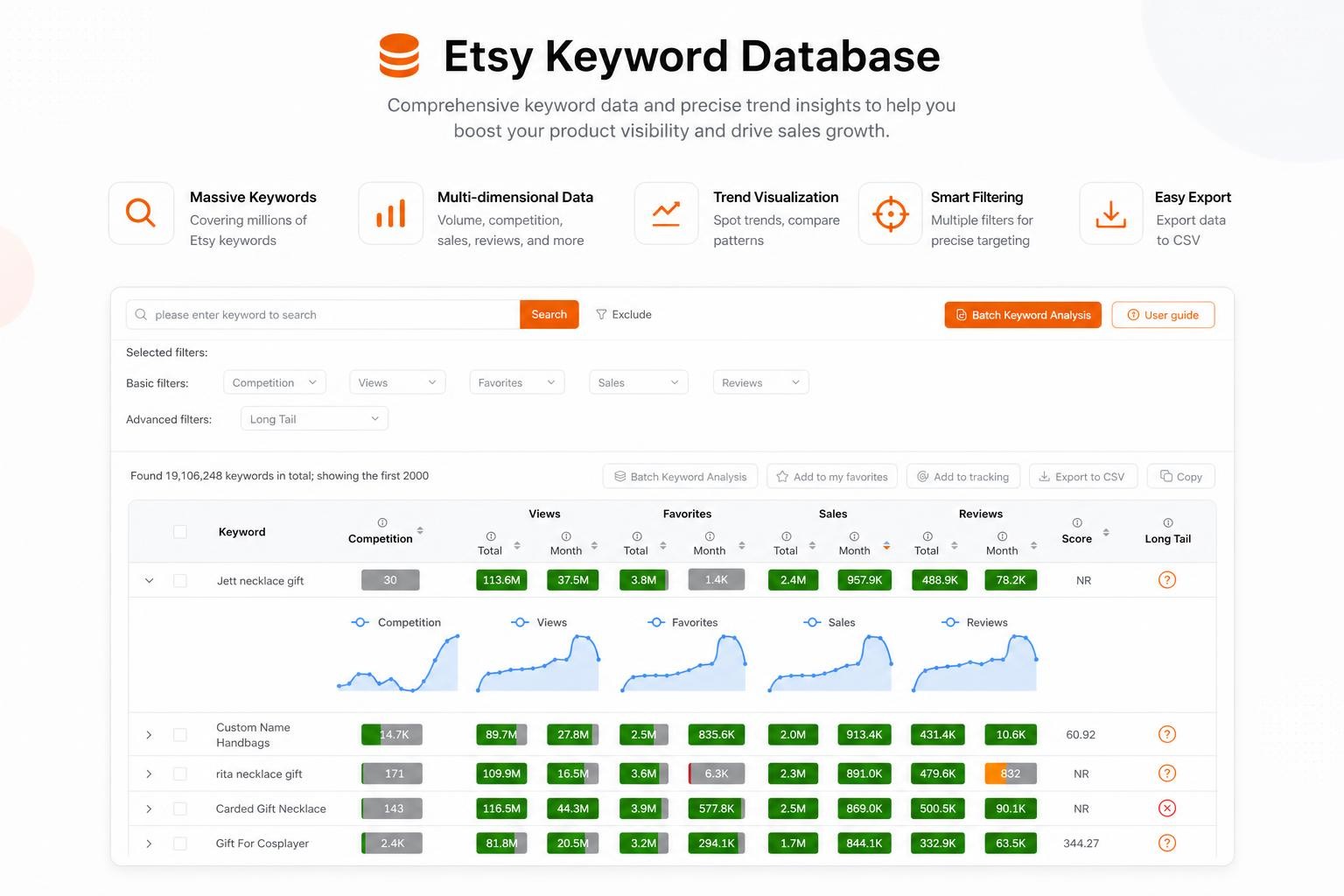Click Add to tracking button
The height and width of the screenshot is (896, 1344).
[x=963, y=476]
